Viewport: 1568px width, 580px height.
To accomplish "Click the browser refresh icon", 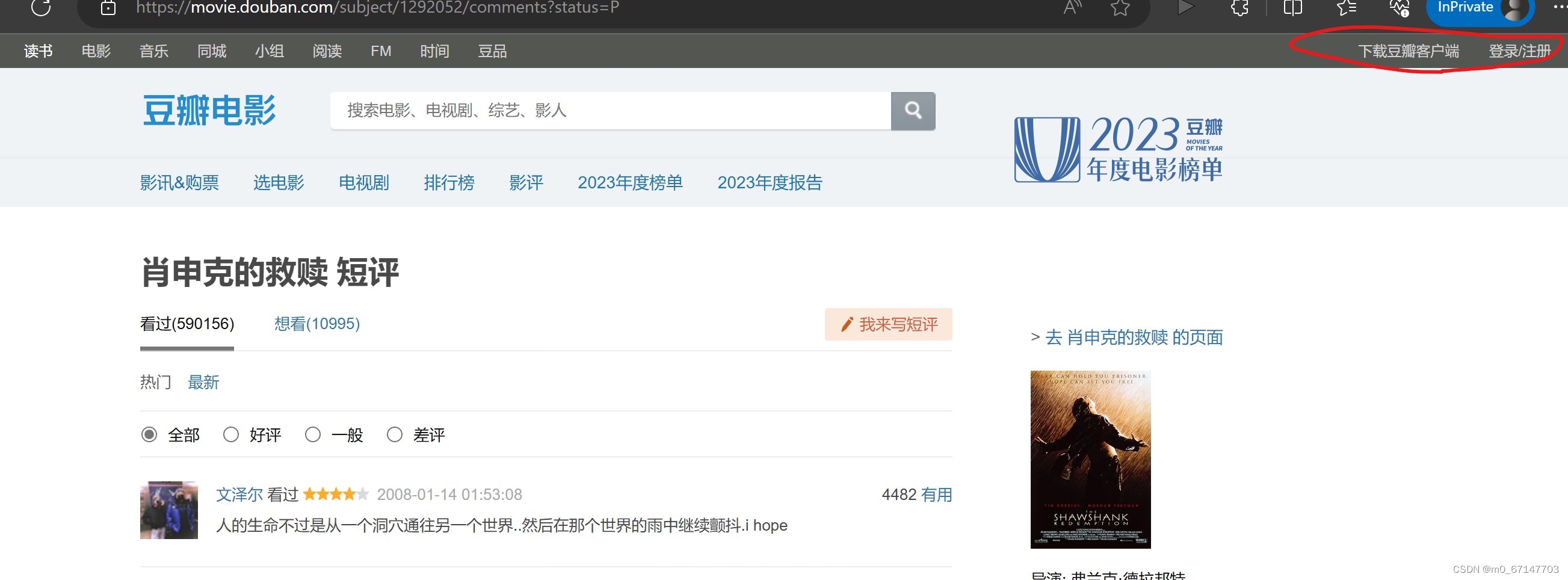I will point(41,7).
